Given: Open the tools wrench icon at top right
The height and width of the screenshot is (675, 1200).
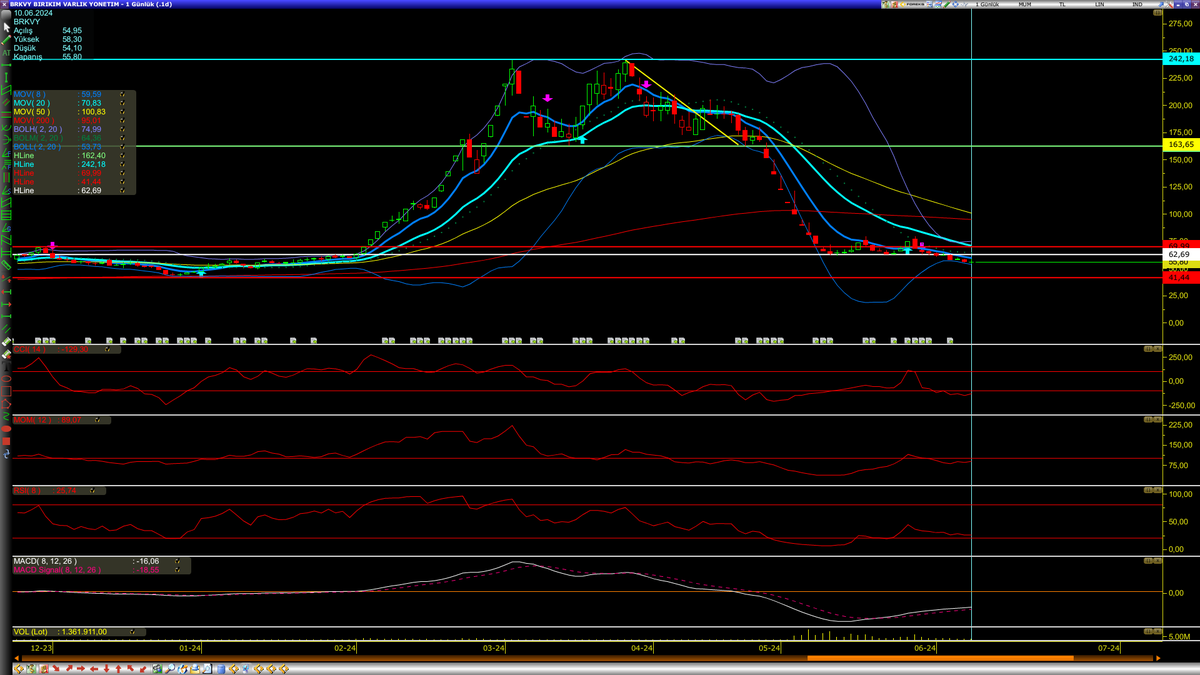Looking at the screenshot, I should tap(1169, 5).
